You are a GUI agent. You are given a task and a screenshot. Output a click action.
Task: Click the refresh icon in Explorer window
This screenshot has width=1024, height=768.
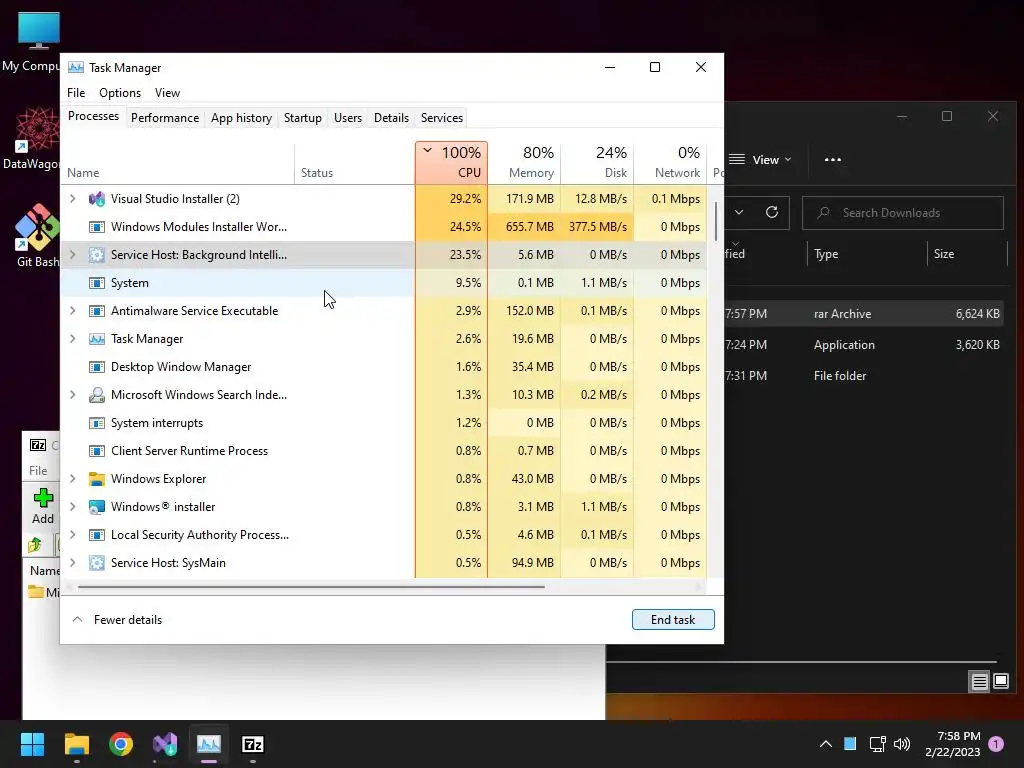coord(772,212)
